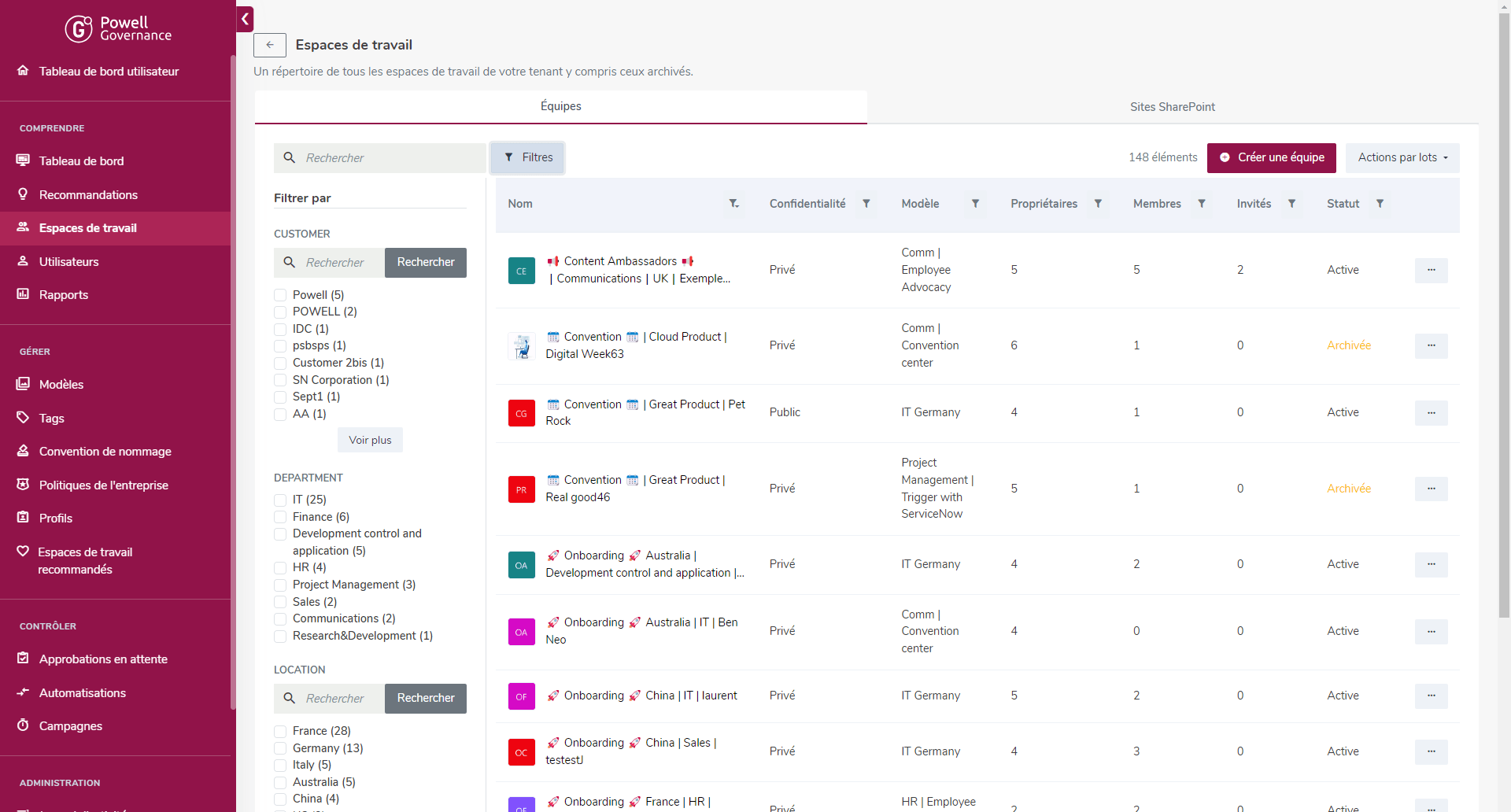Filter the Membres column

(x=1202, y=204)
